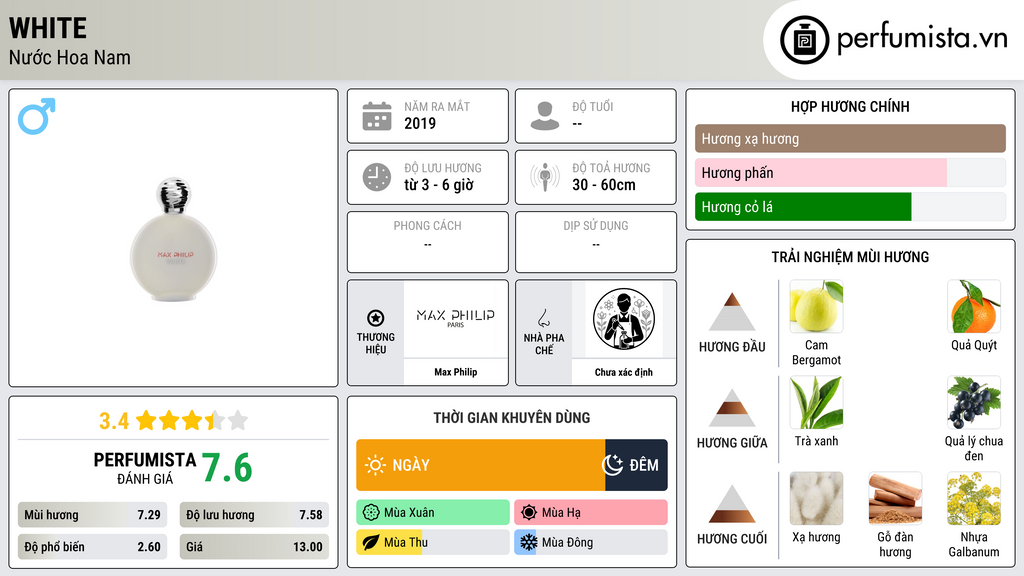Click the sun icon in Mùa Hạ
Image resolution: width=1024 pixels, height=576 pixels.
(529, 513)
